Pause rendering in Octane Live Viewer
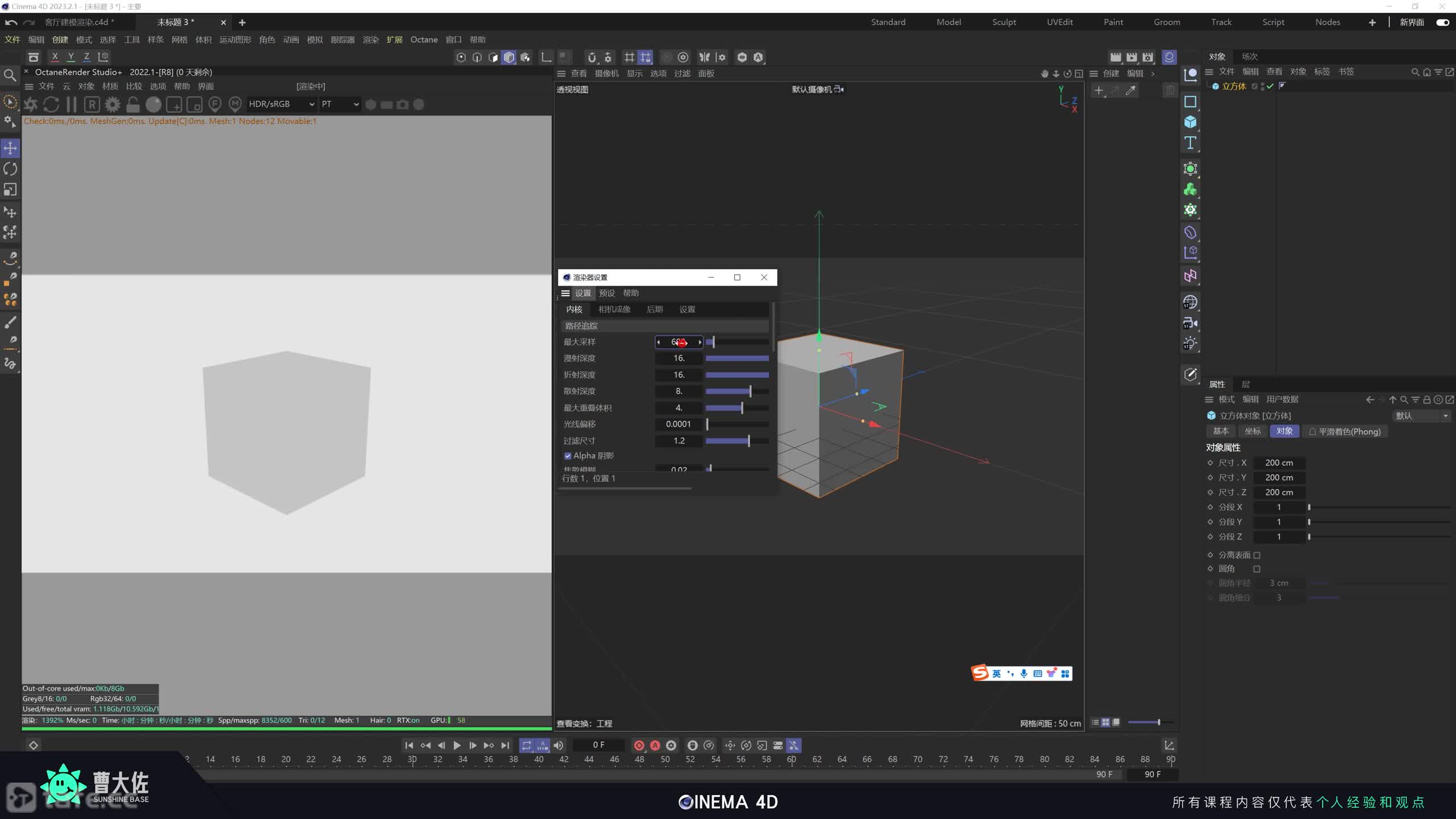The width and height of the screenshot is (1456, 819). [x=71, y=105]
